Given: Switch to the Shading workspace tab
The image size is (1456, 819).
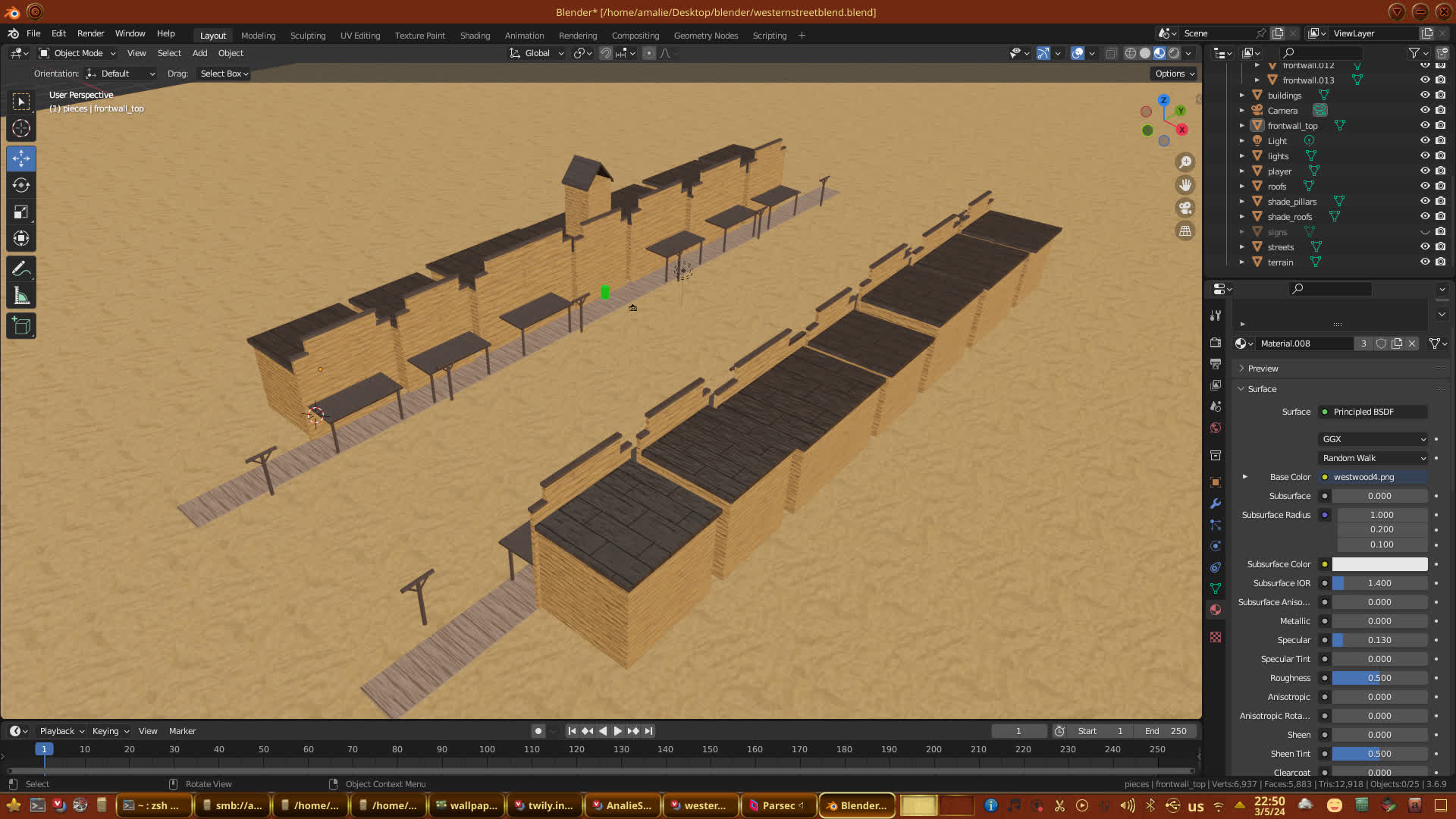Looking at the screenshot, I should [475, 36].
